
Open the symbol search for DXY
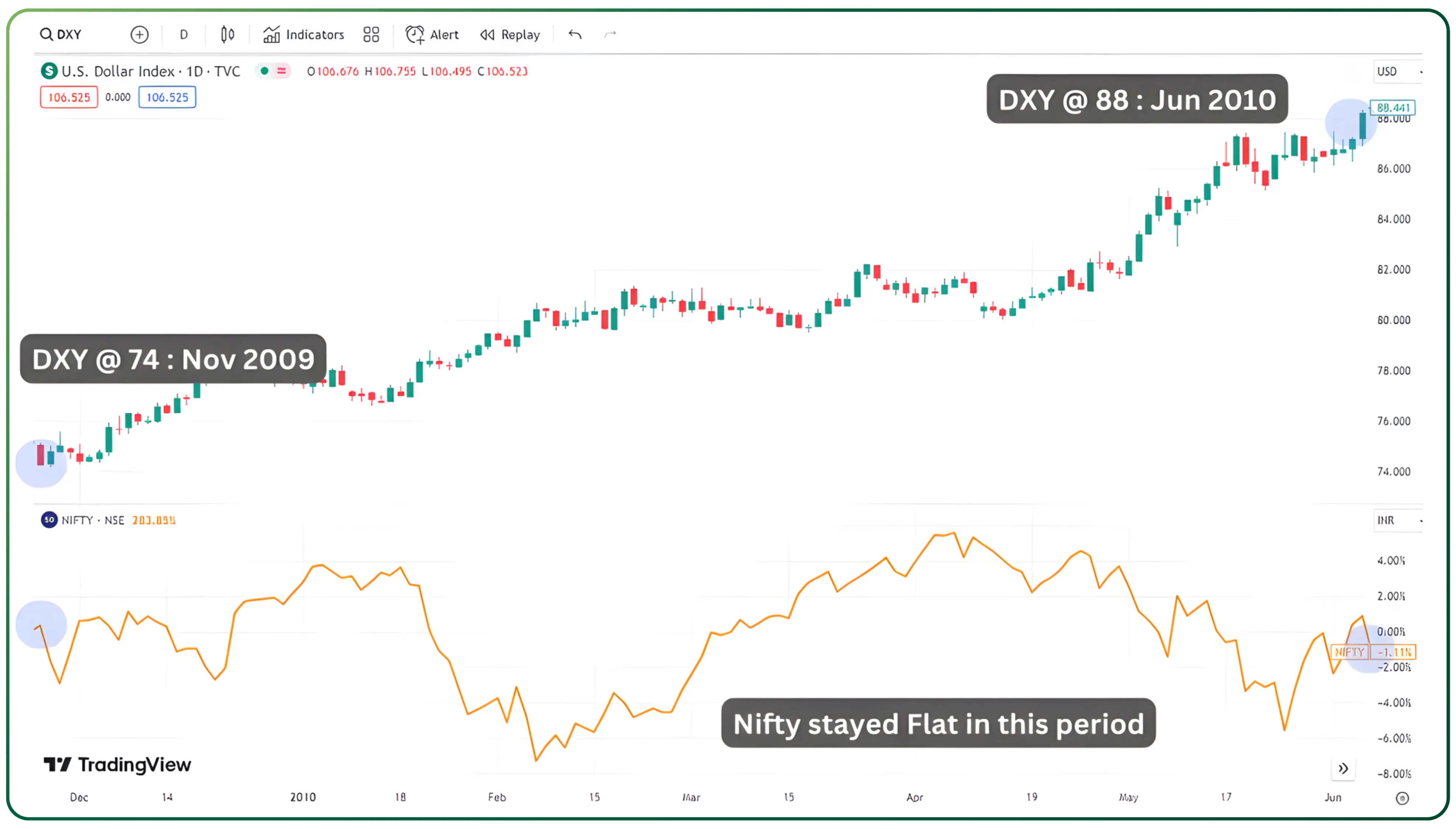pyautogui.click(x=62, y=34)
